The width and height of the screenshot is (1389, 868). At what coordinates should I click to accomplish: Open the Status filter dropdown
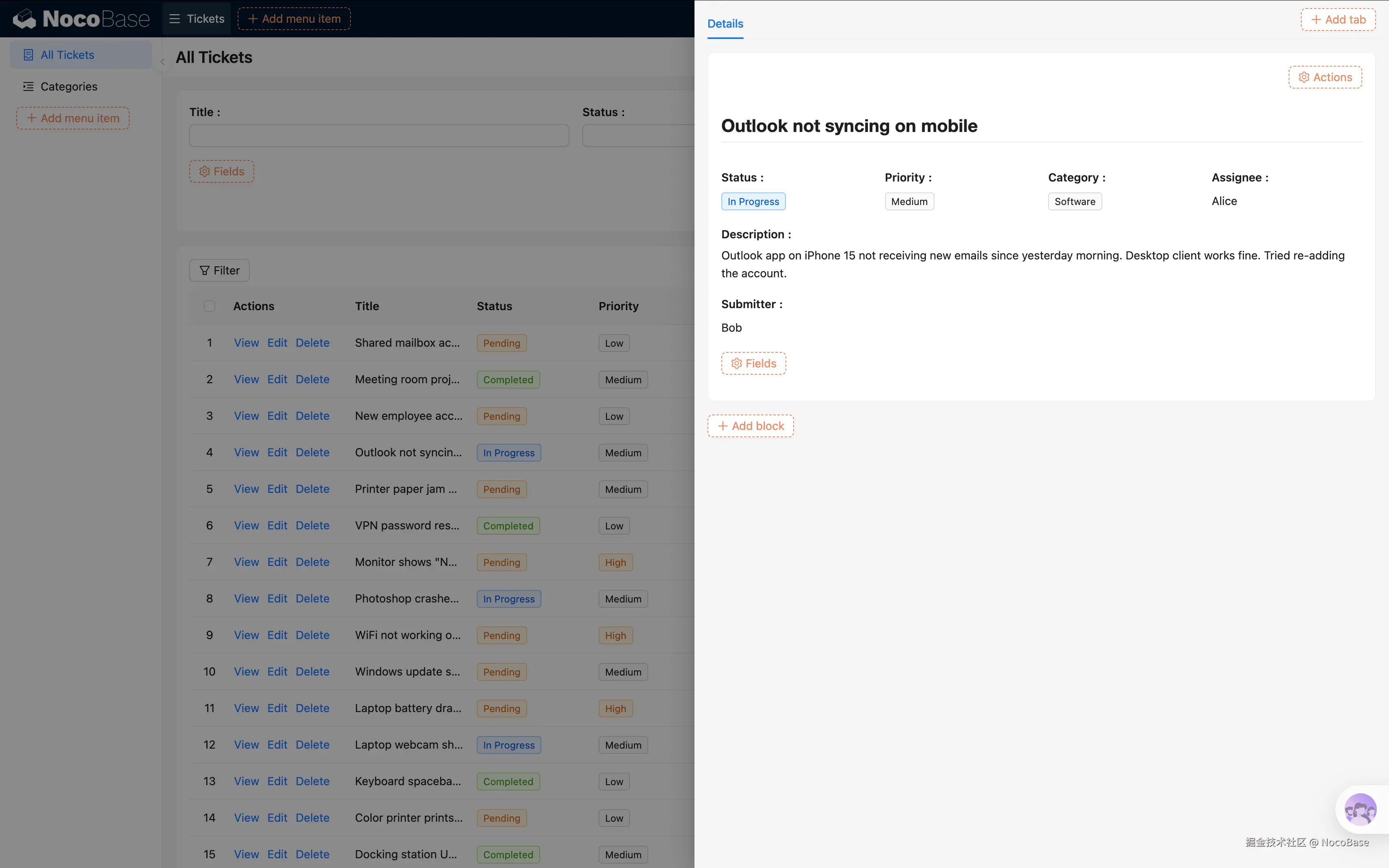[x=638, y=136]
